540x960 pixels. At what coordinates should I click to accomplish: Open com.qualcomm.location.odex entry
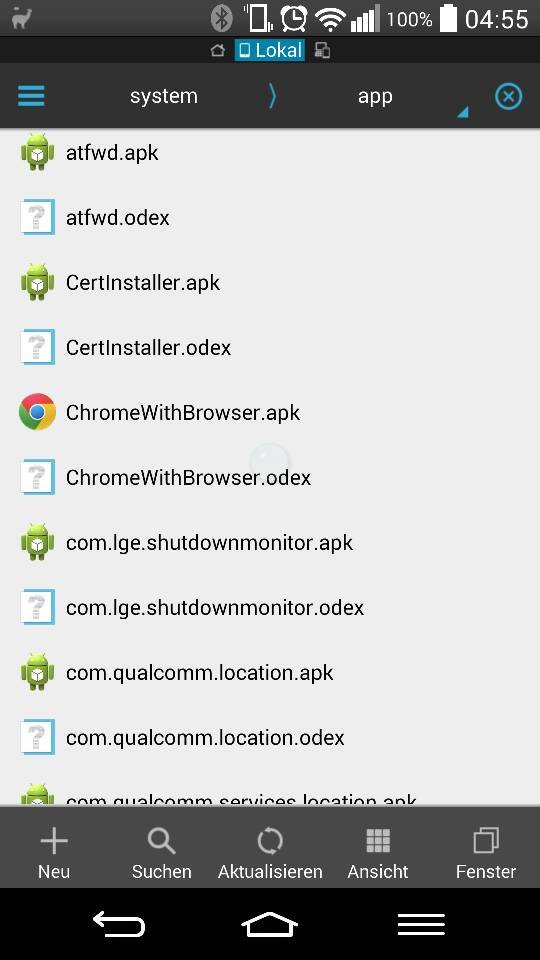click(270, 737)
